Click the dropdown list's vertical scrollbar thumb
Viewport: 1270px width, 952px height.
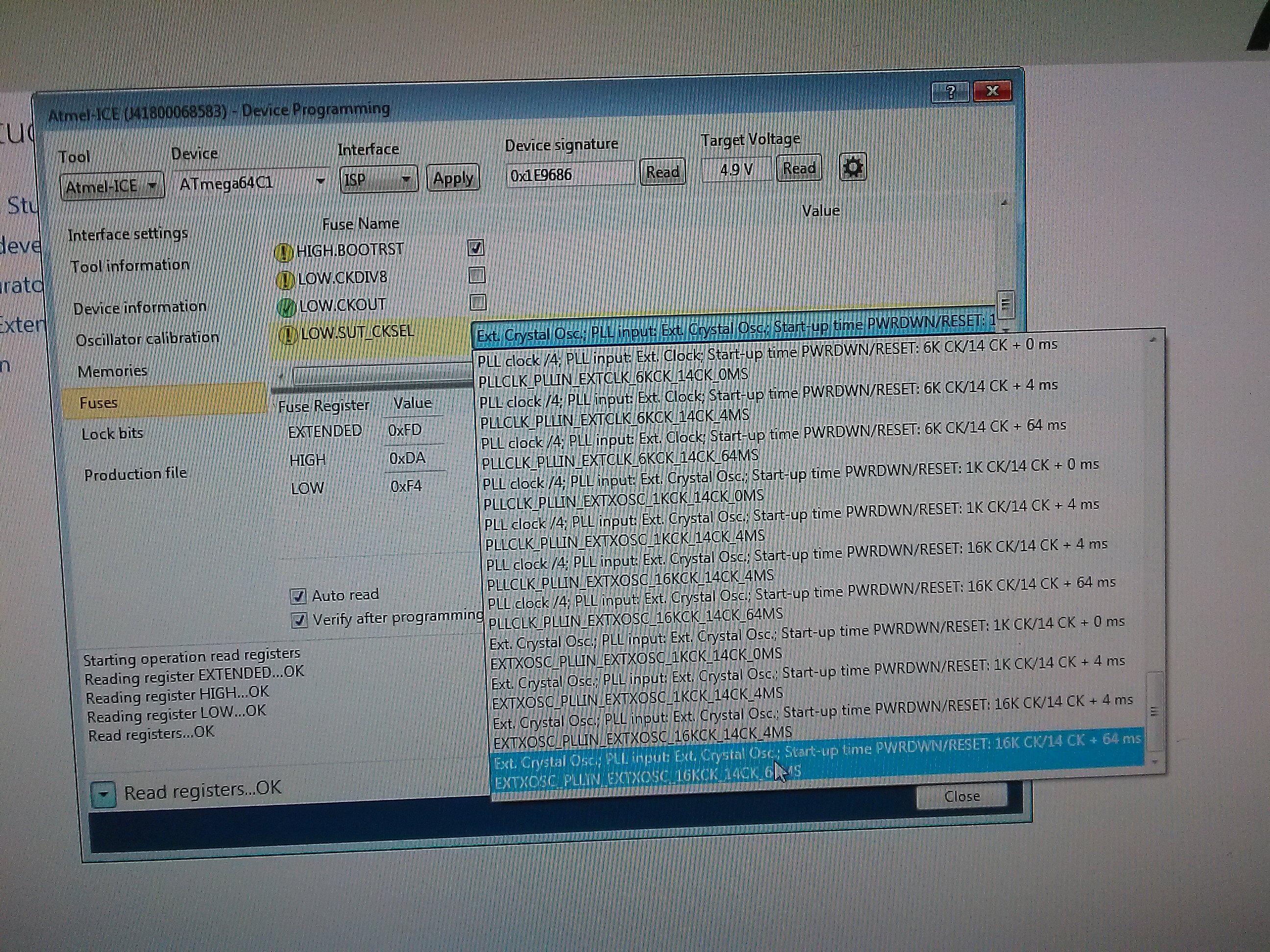pyautogui.click(x=1154, y=711)
